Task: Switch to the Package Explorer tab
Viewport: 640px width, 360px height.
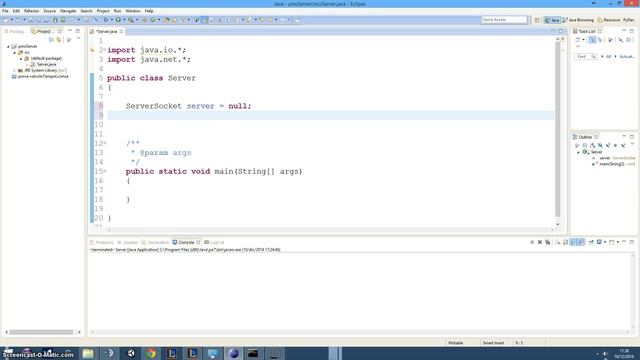Action: tap(15, 31)
